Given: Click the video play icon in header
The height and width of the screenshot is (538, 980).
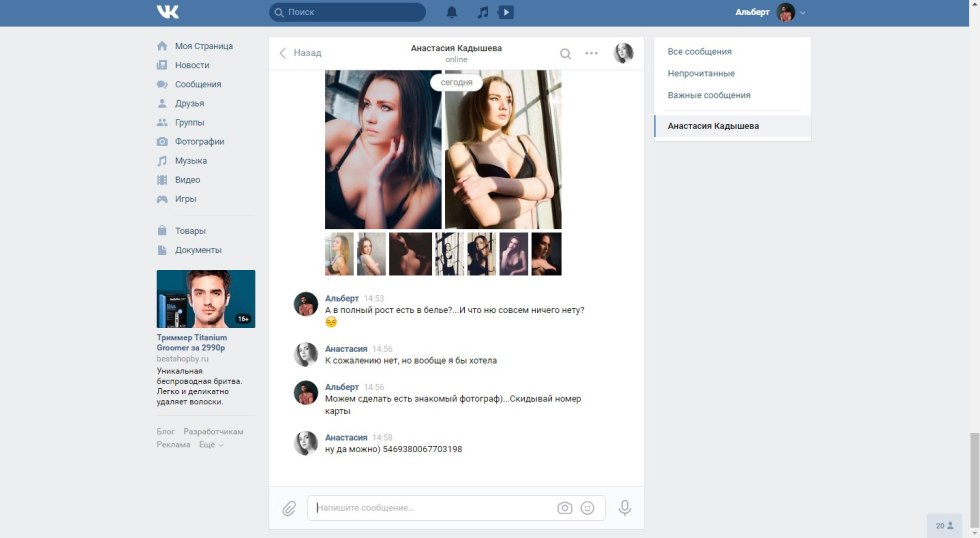Looking at the screenshot, I should [506, 12].
